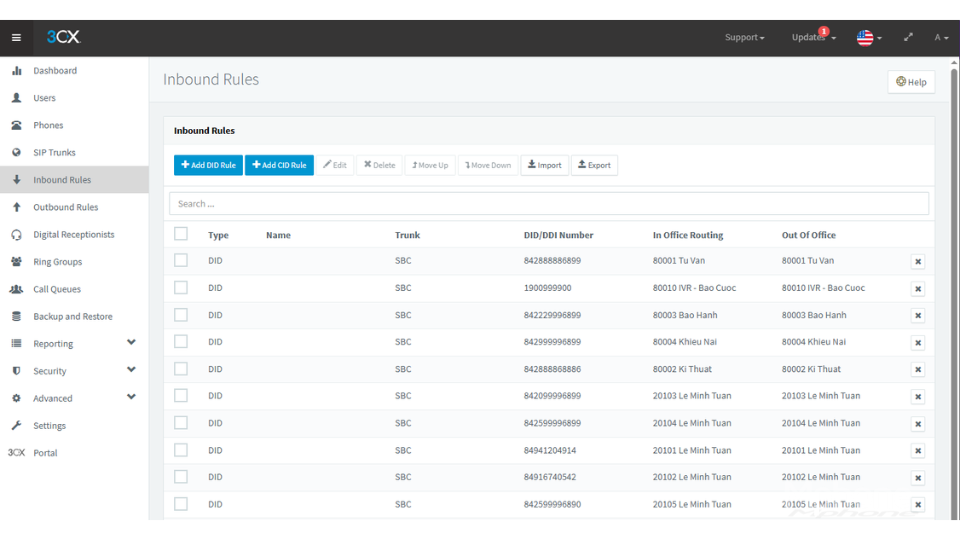The image size is (960, 540).
Task: Tick the checkbox for DID 842099996899
Action: coord(181,396)
